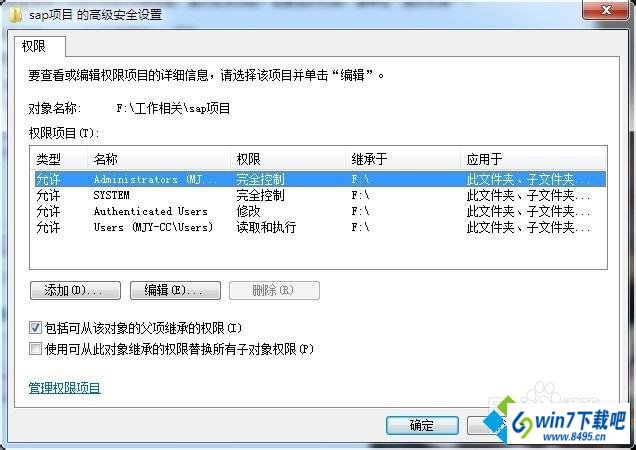Viewport: 636px width, 450px height.
Task: Click the 添加(D)... button
Action: pyautogui.click(x=75, y=291)
